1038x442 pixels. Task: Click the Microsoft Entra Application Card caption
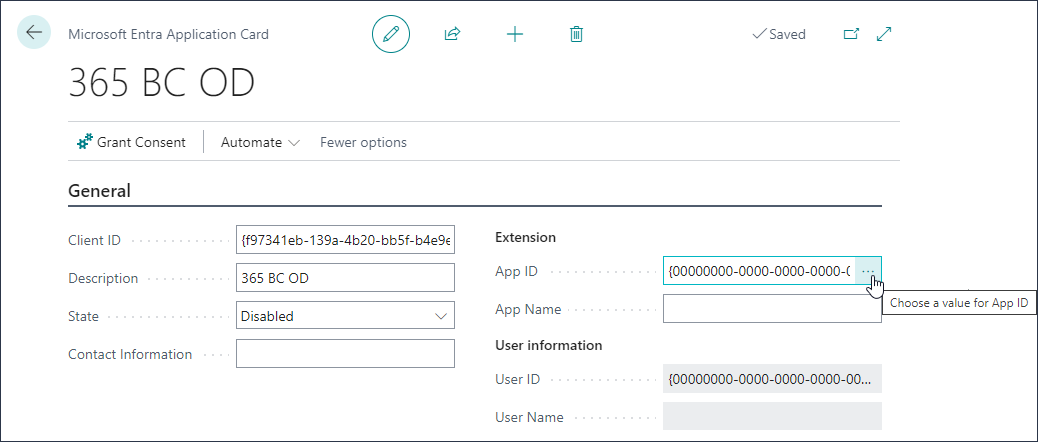click(168, 34)
